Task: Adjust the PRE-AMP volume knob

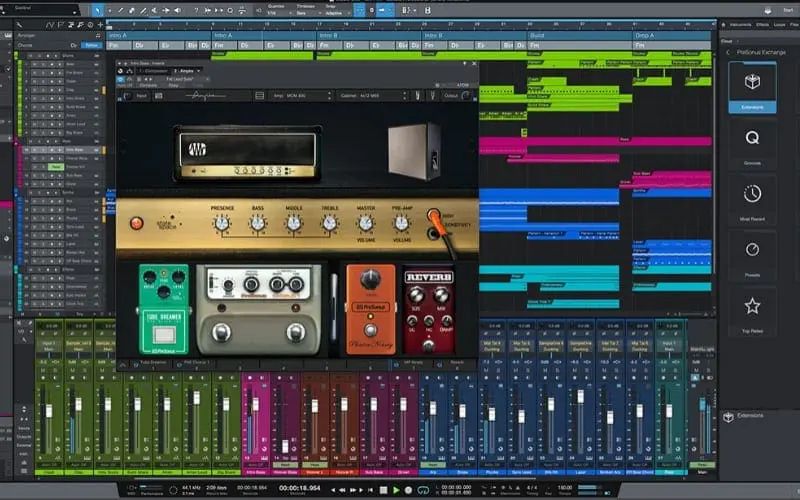Action: (x=402, y=223)
